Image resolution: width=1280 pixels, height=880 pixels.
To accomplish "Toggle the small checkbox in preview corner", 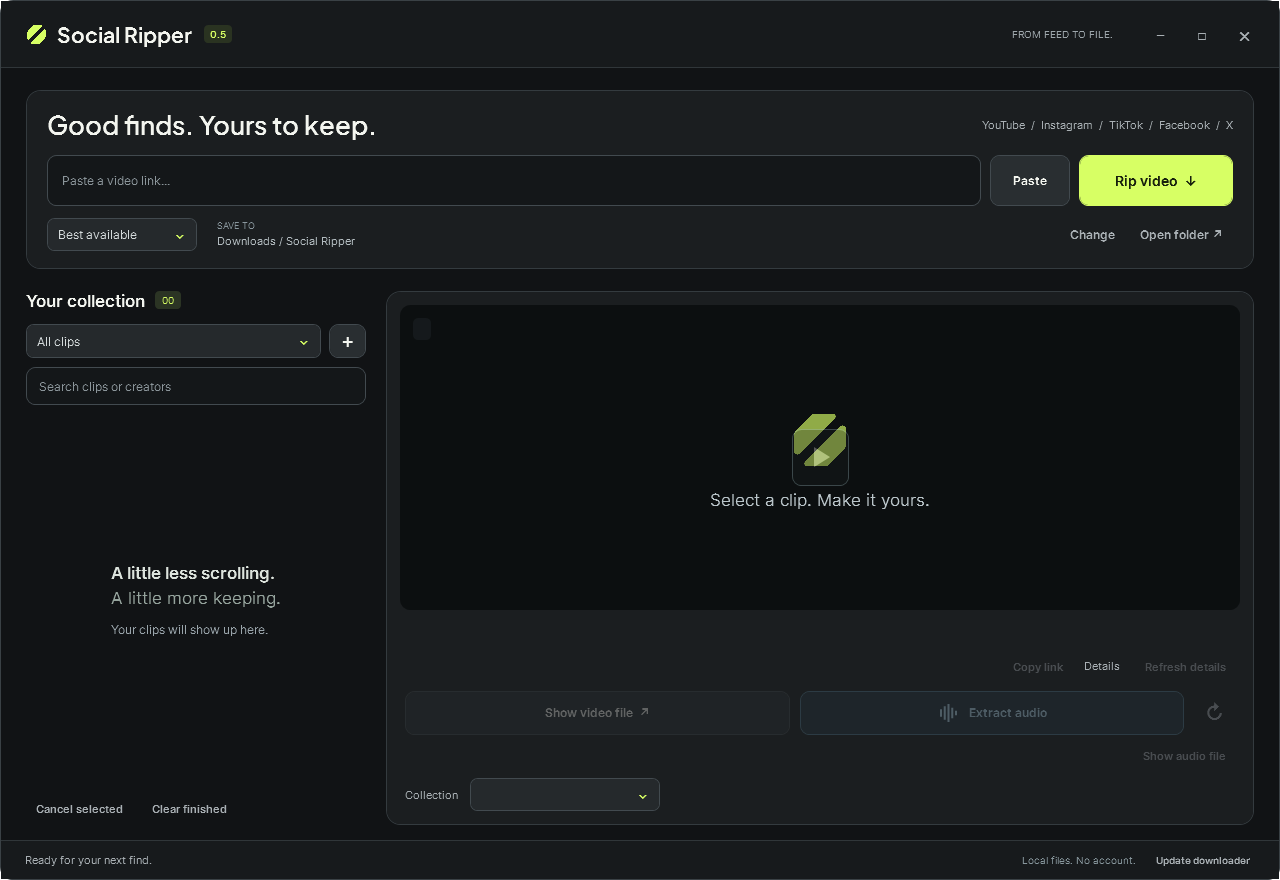I will (422, 329).
